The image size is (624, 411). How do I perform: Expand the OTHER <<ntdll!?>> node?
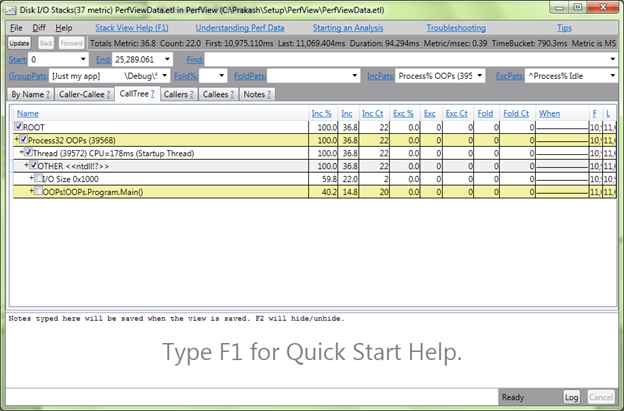pyautogui.click(x=26, y=165)
